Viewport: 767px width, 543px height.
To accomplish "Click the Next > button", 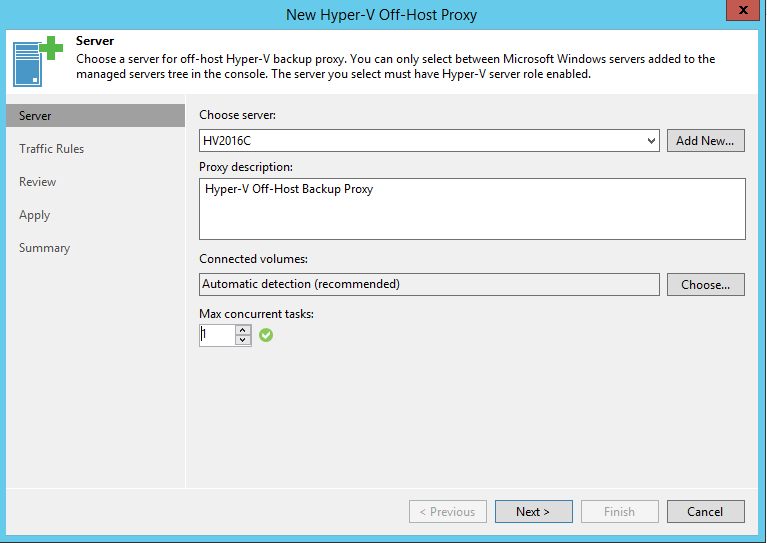I will 533,512.
